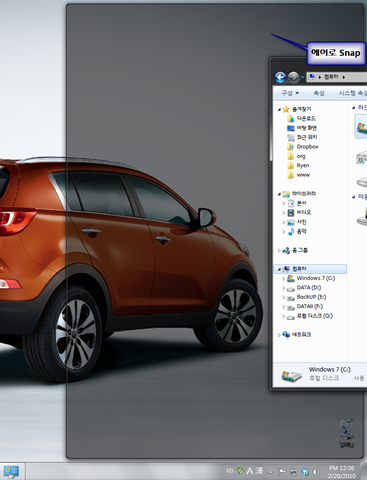Click the Action Center flag tray icon
Image resolution: width=367 pixels, height=480 pixels.
282,472
